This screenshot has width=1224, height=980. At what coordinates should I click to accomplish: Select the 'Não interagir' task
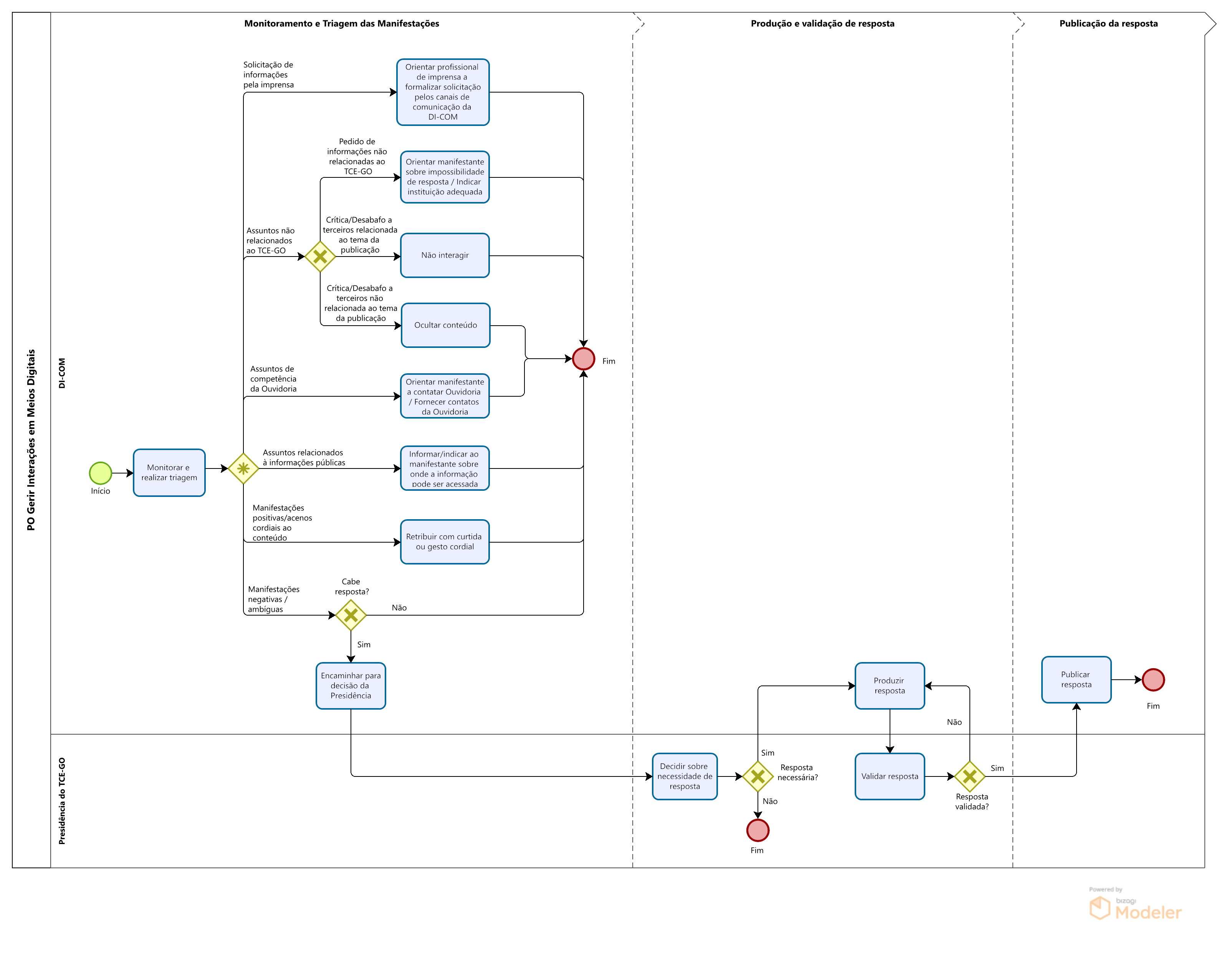[445, 255]
